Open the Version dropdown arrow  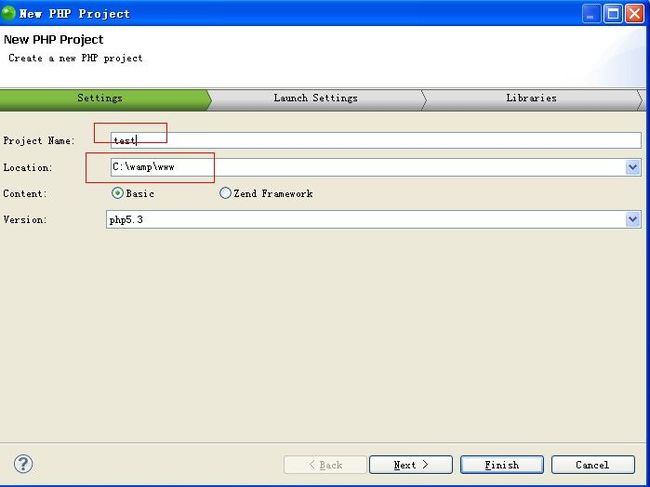pyautogui.click(x=633, y=219)
